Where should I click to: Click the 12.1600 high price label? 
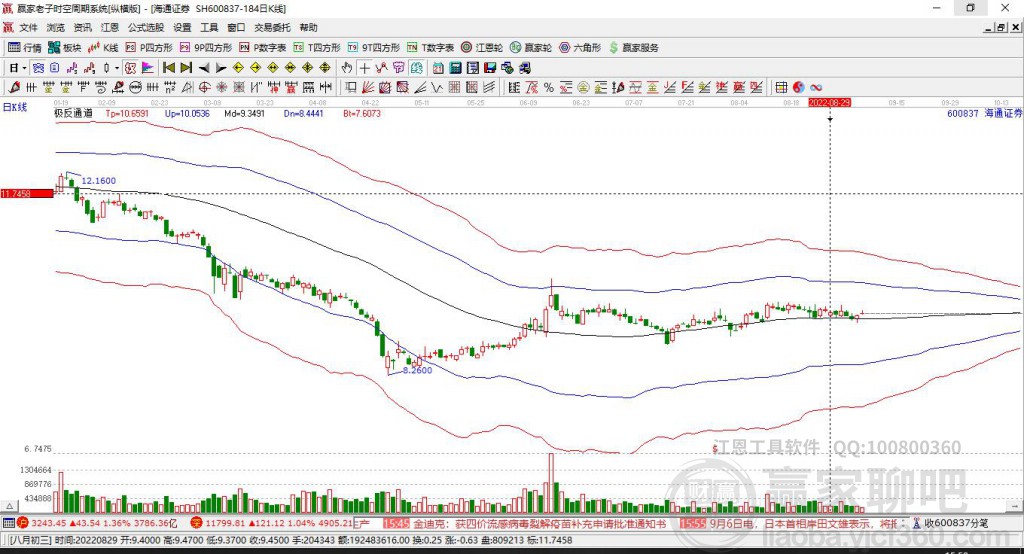(99, 180)
